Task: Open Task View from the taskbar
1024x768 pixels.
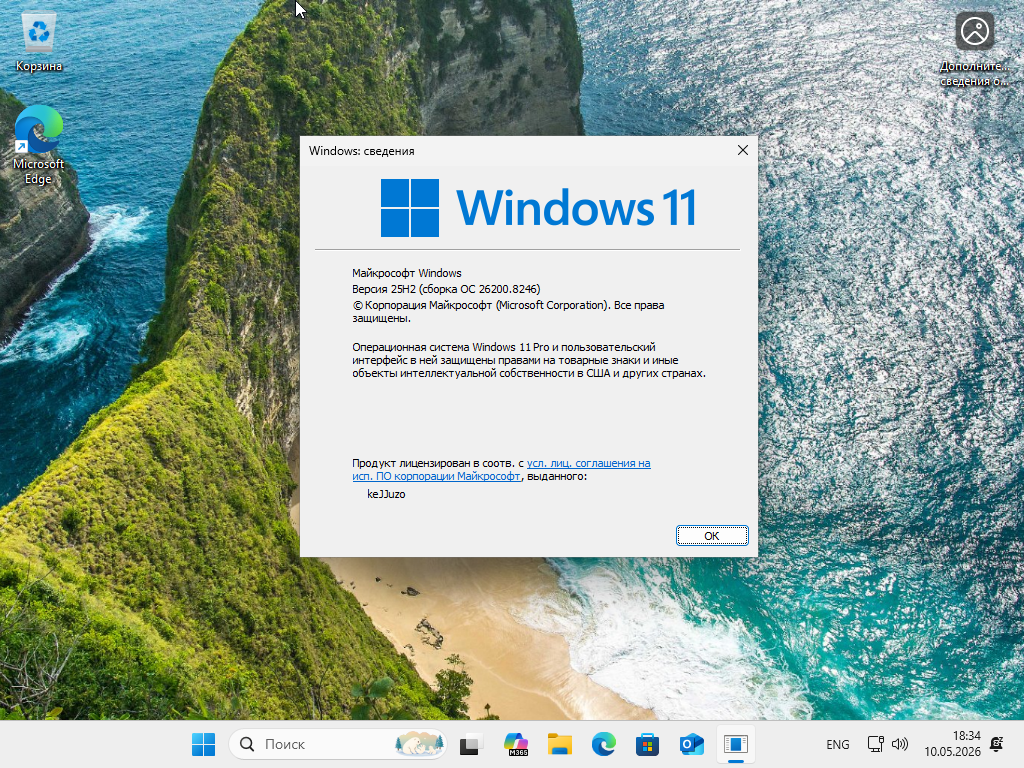Action: coord(471,744)
